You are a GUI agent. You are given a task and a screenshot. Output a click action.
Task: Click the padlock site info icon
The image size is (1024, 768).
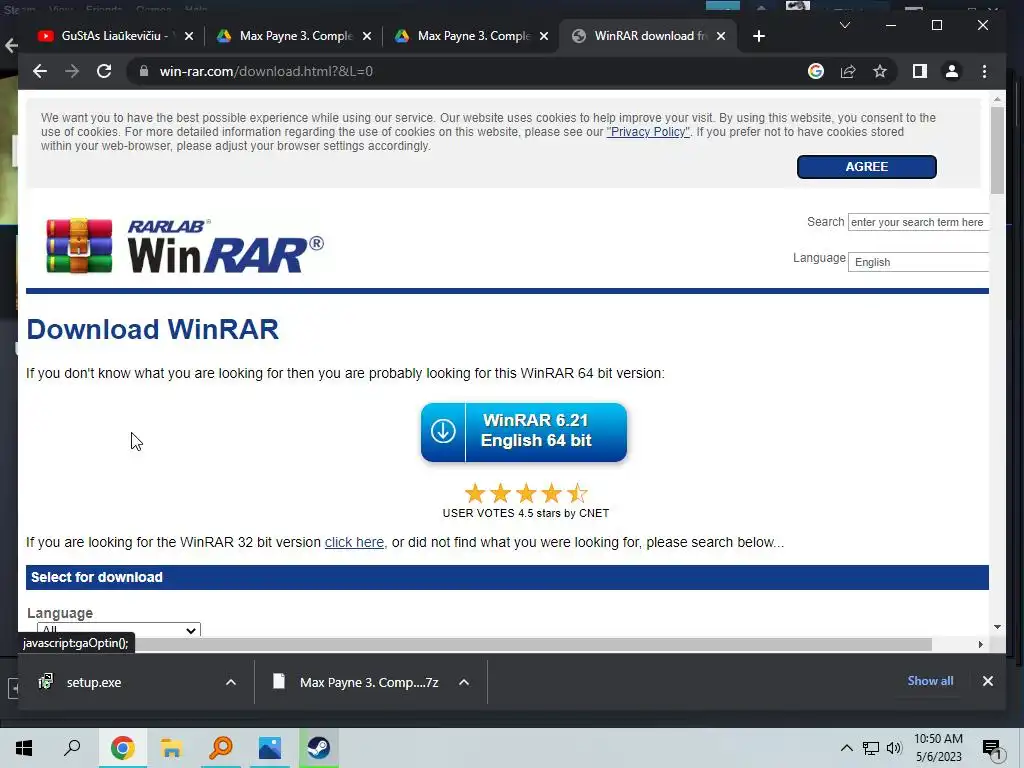144,71
